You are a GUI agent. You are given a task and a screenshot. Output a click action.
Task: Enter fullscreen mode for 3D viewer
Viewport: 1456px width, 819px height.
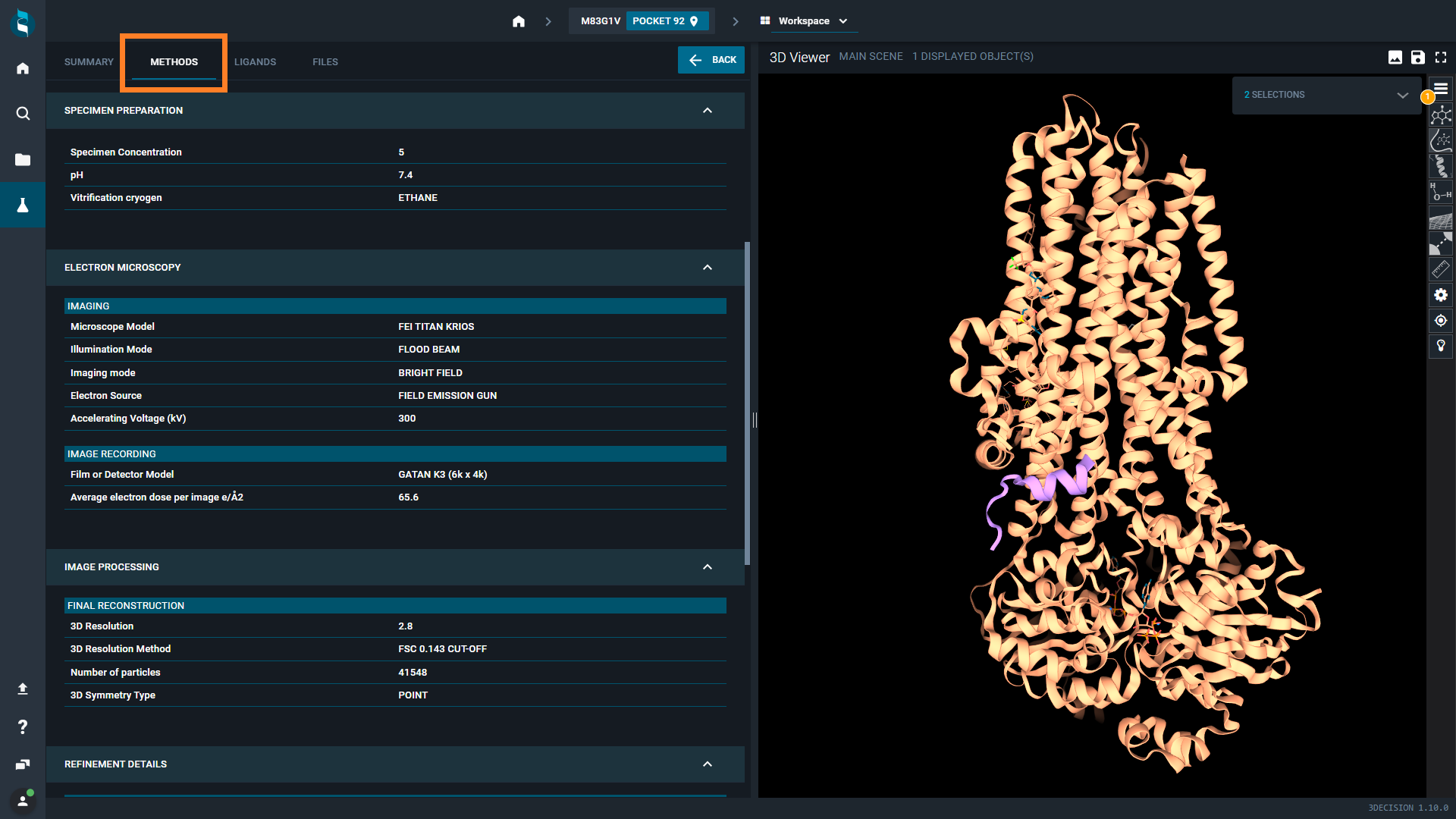1441,58
